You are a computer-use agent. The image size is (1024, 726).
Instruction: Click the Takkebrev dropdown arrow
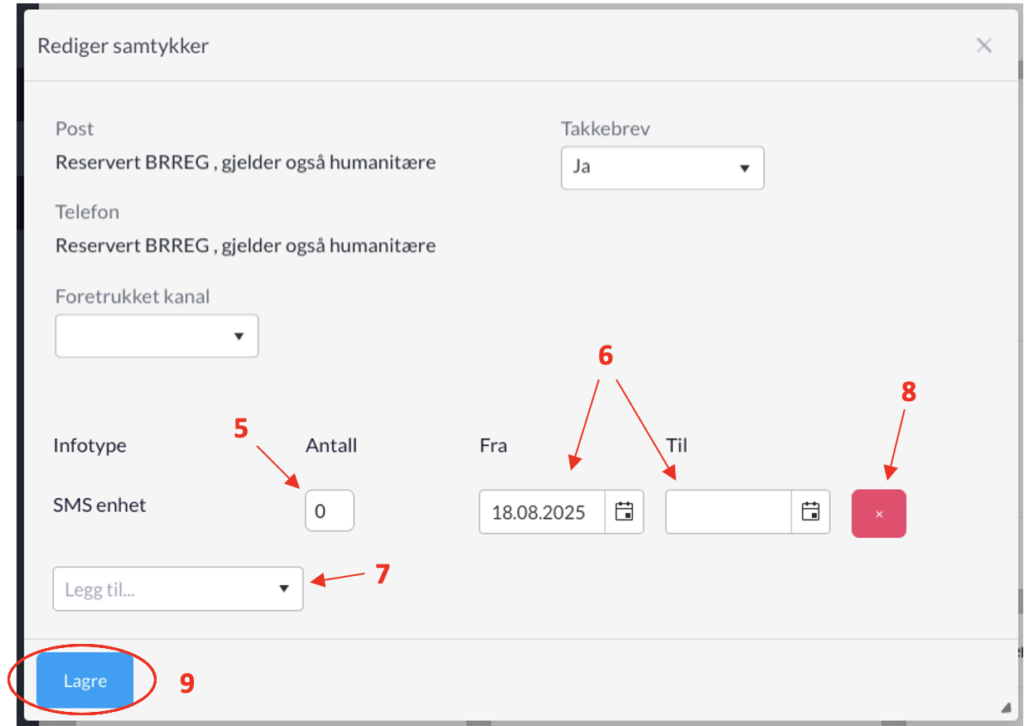[x=744, y=168]
